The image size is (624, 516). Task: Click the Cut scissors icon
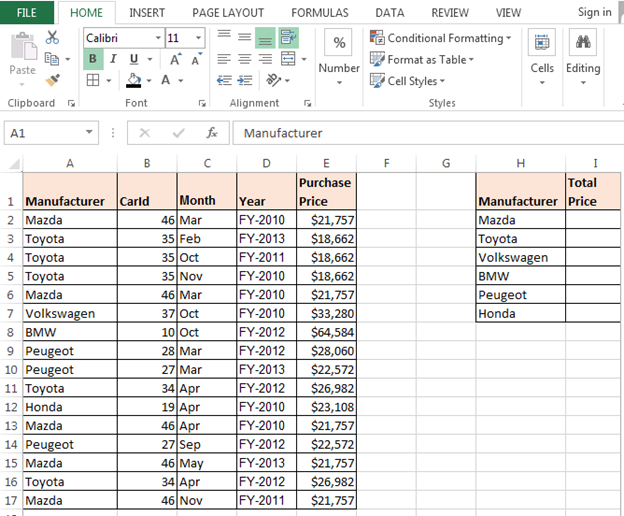[x=52, y=37]
